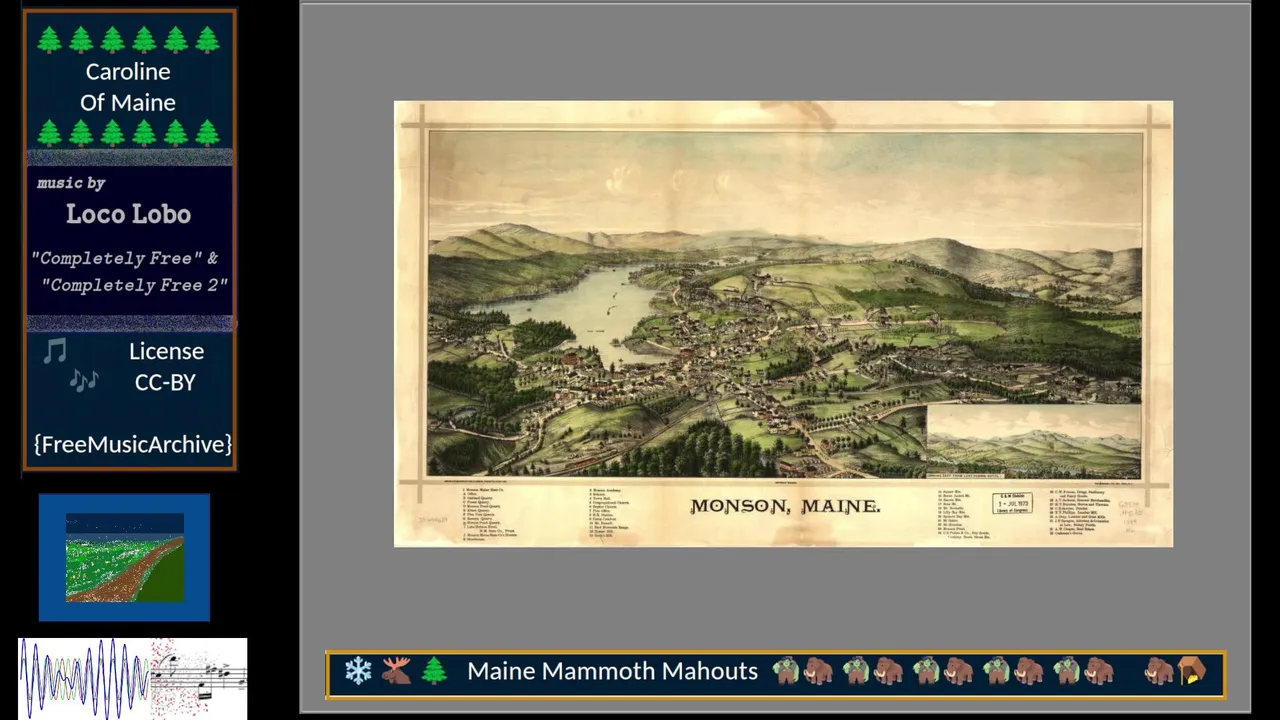Click the landscape painting thumbnail with path
The image size is (1280, 720).
pos(125,557)
